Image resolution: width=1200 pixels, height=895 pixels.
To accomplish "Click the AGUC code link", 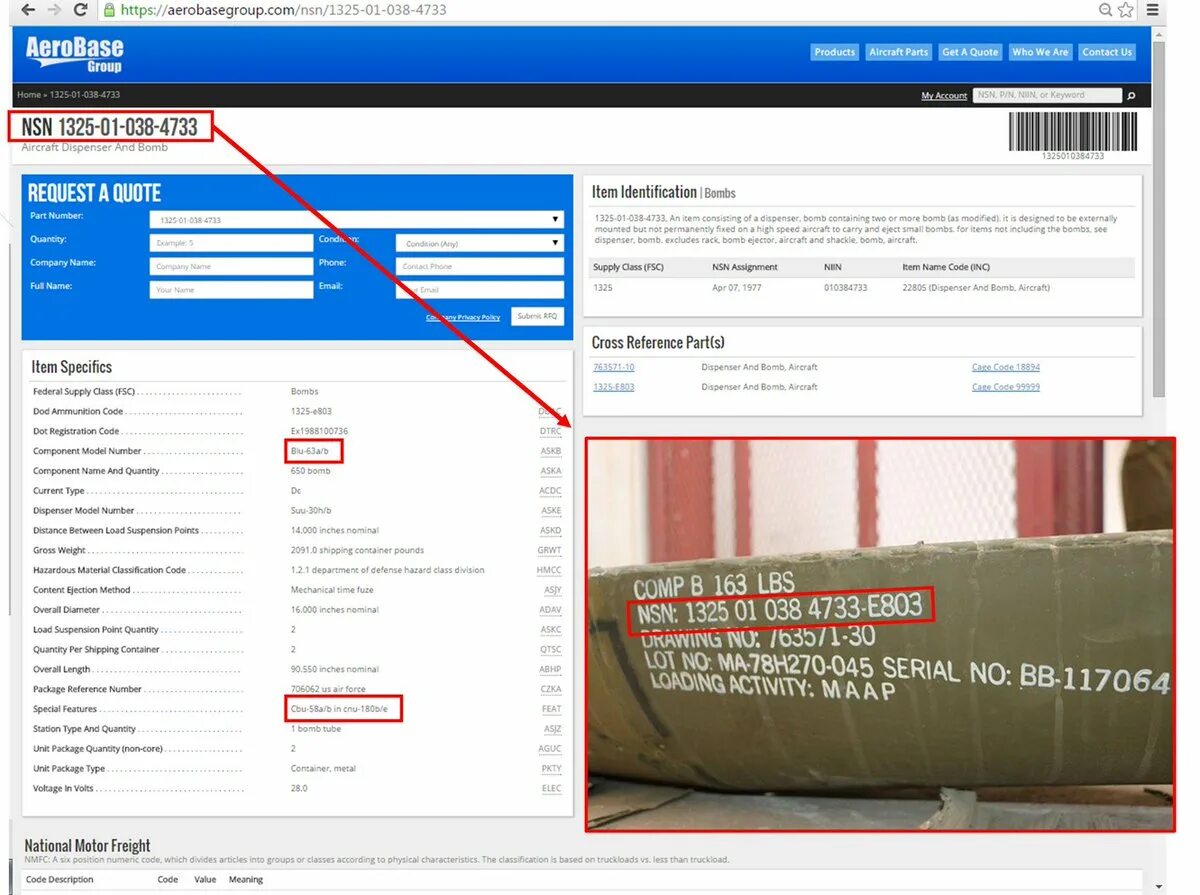I will pos(550,749).
